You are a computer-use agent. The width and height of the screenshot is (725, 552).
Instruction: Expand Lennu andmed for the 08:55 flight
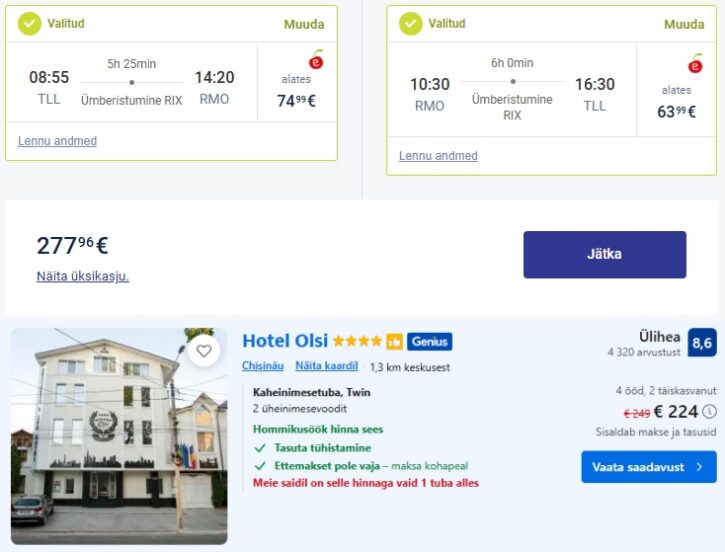(x=57, y=141)
